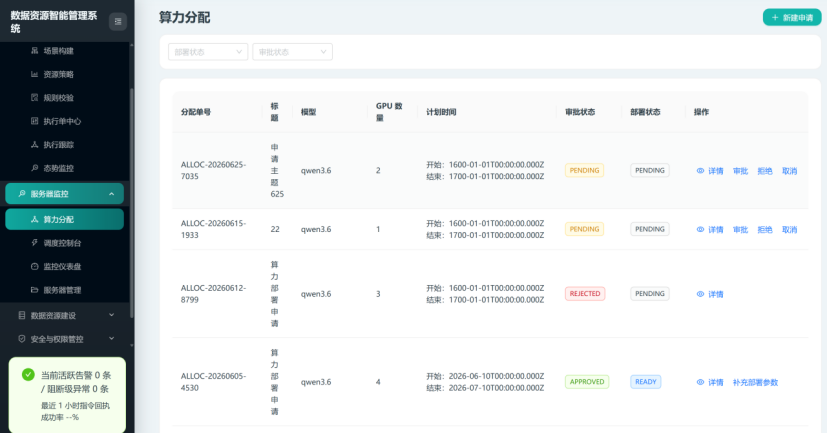The height and width of the screenshot is (434, 828).
Task: Click 审批 for ALLOC-20260625-7035
Action: [740, 171]
